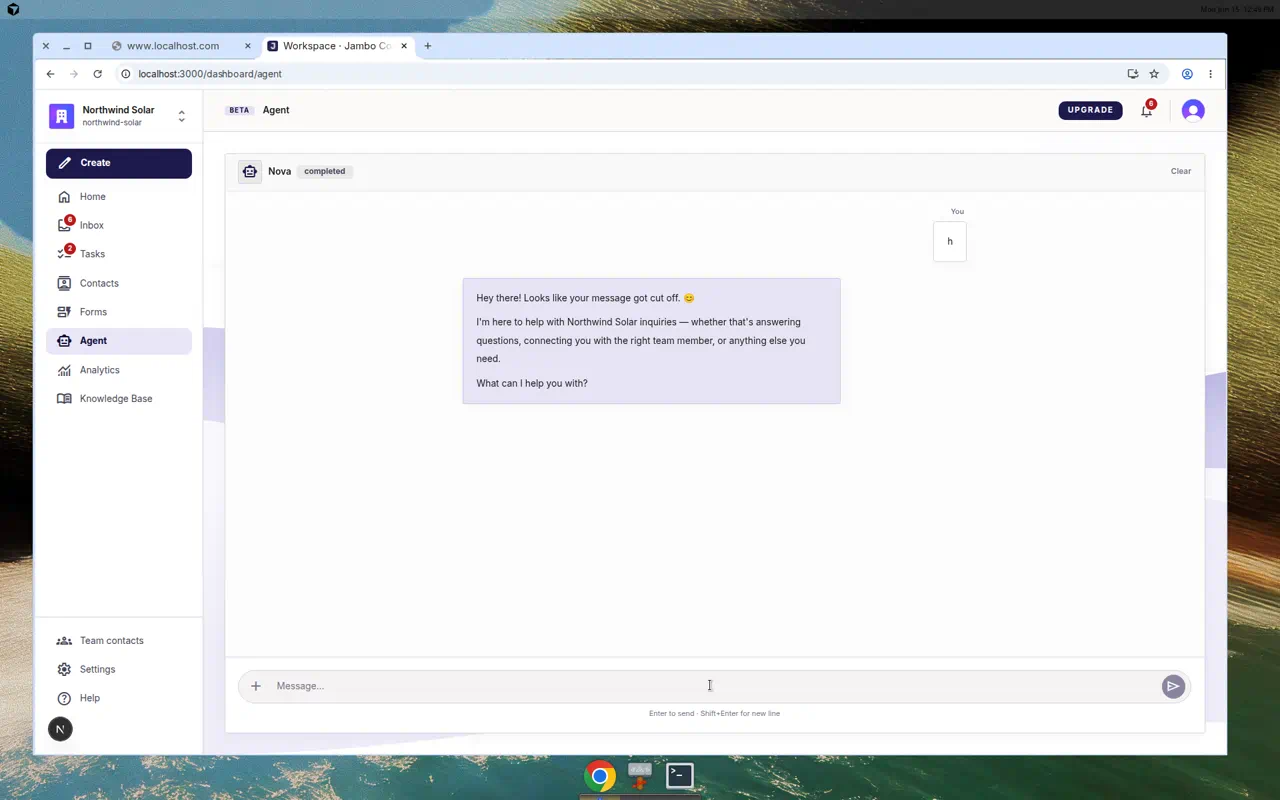Bookmark this page with star icon

(1154, 74)
